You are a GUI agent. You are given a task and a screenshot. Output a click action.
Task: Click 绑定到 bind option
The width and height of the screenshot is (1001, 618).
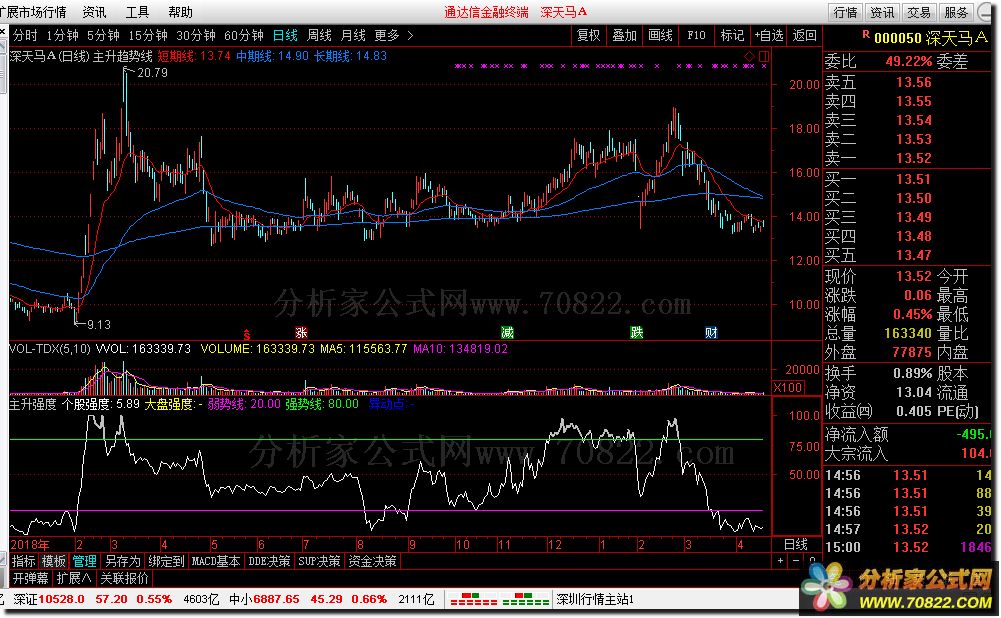tap(166, 561)
